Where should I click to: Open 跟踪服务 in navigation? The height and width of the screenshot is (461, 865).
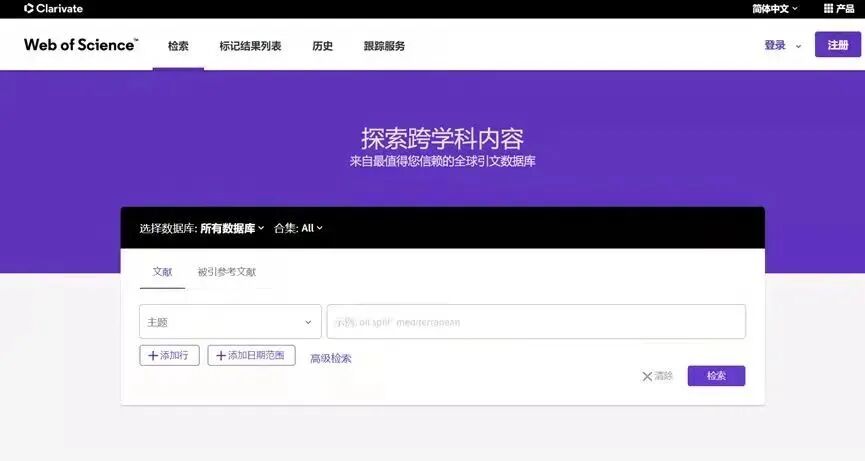384,46
